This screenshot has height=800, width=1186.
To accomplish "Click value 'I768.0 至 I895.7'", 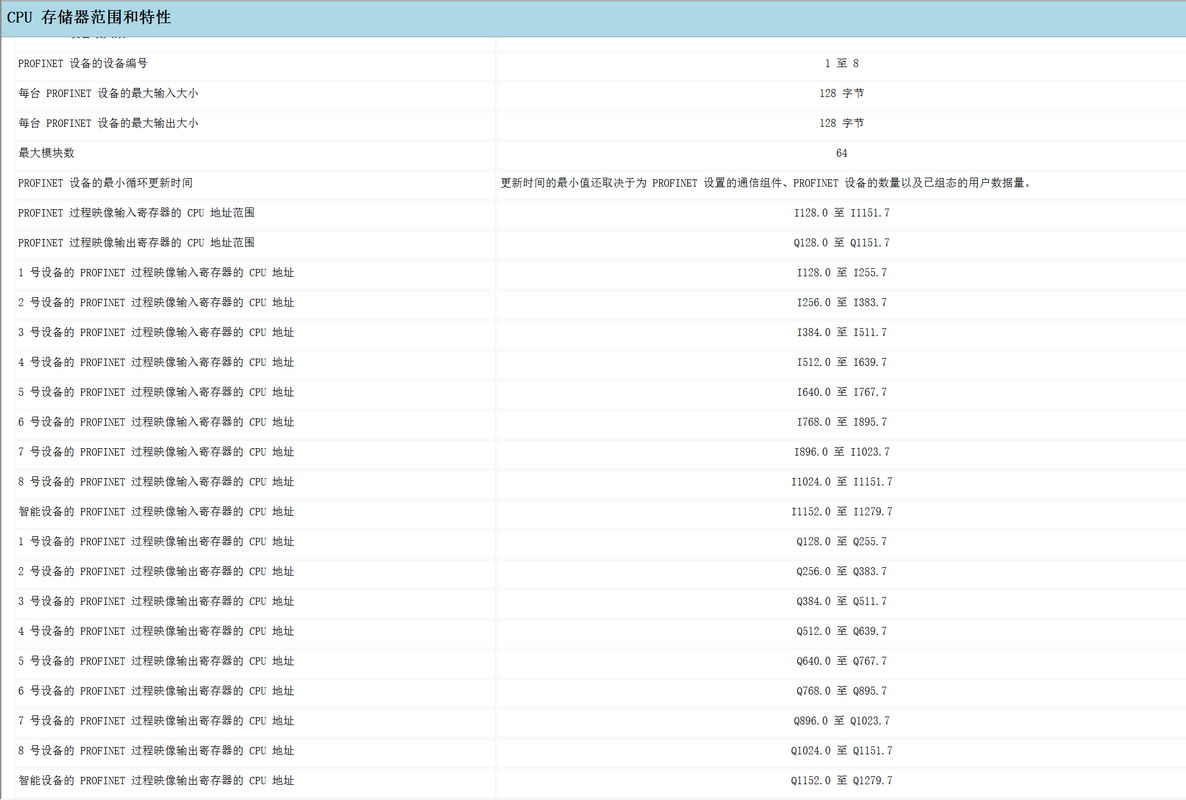I will tap(842, 422).
